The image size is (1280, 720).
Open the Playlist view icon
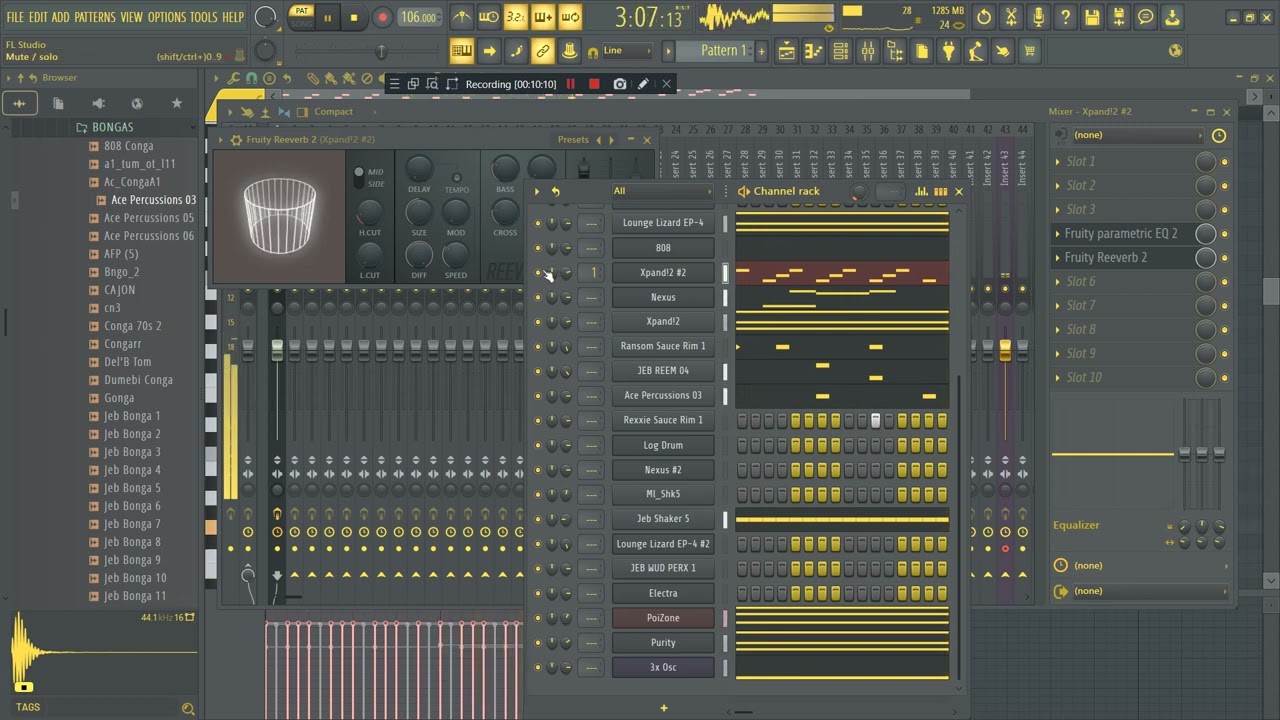(787, 51)
